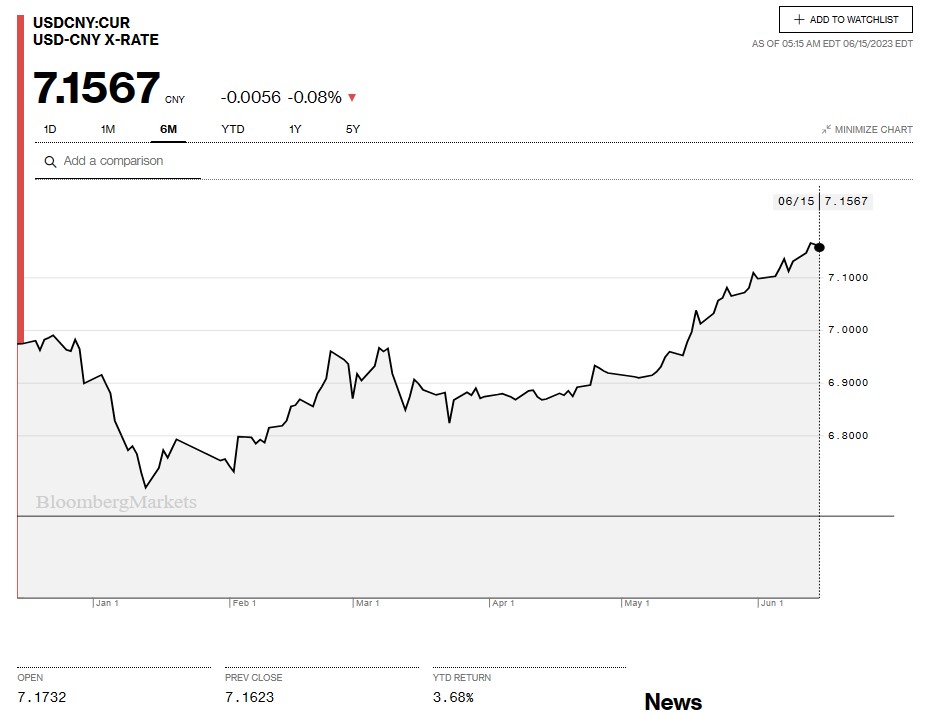Click the Jan 1 x-axis label
The image size is (929, 714).
[107, 603]
